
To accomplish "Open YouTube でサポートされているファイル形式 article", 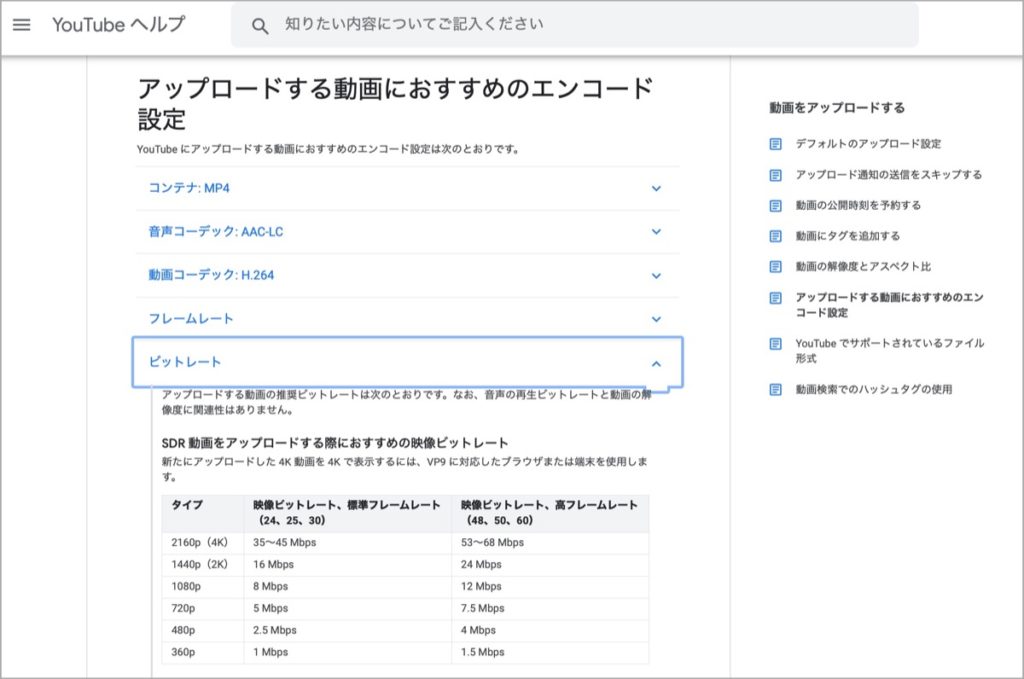I will click(x=889, y=351).
